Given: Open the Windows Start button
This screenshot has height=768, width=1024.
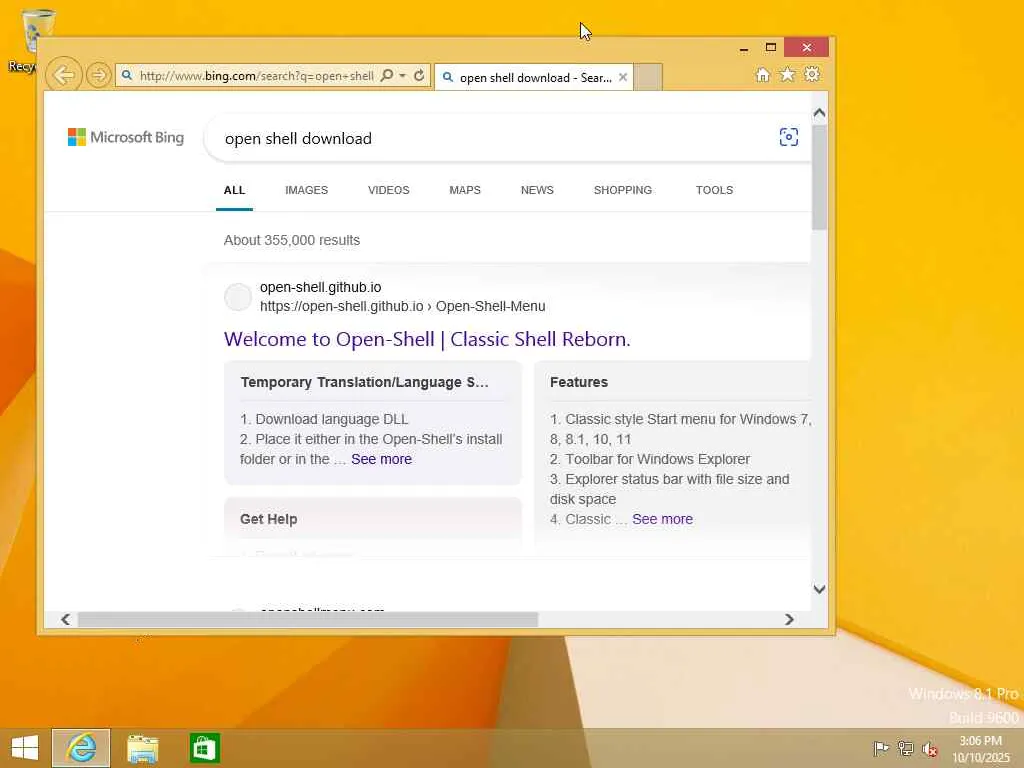Looking at the screenshot, I should 25,748.
